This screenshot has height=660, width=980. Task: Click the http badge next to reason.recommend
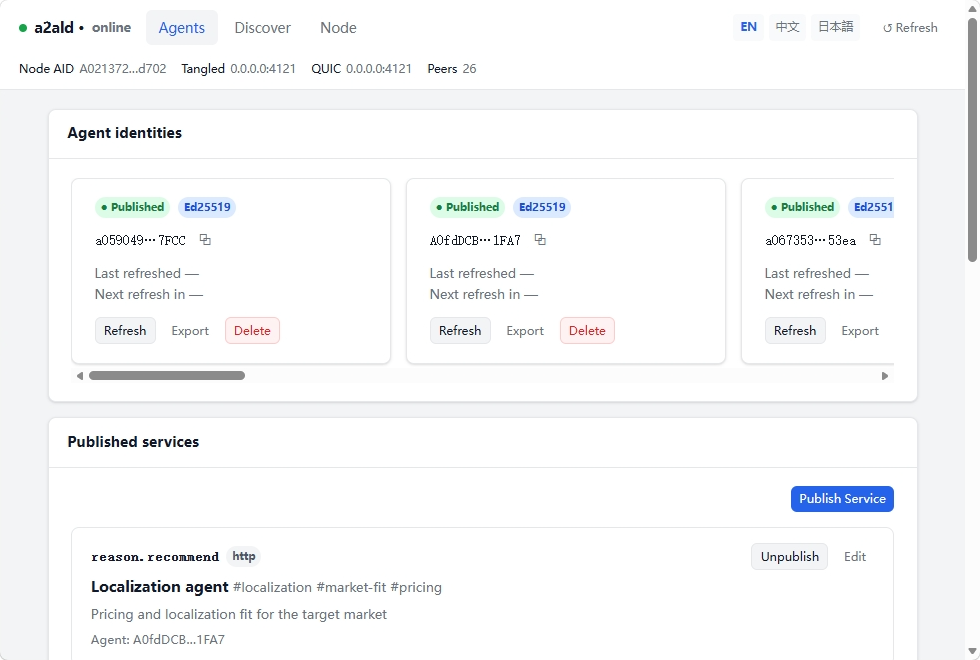click(x=244, y=556)
